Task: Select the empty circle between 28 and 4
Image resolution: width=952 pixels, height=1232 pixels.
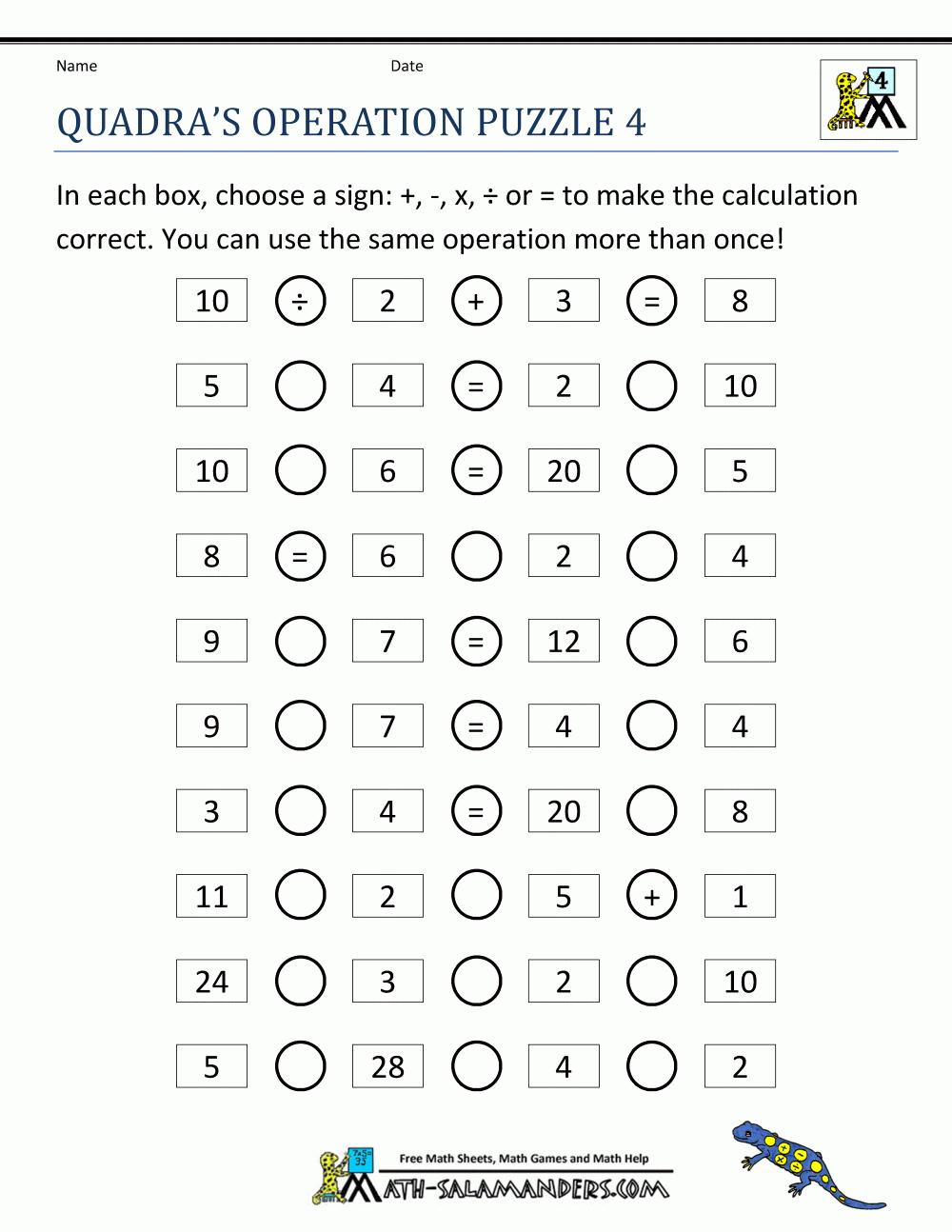Action: pyautogui.click(x=476, y=1066)
